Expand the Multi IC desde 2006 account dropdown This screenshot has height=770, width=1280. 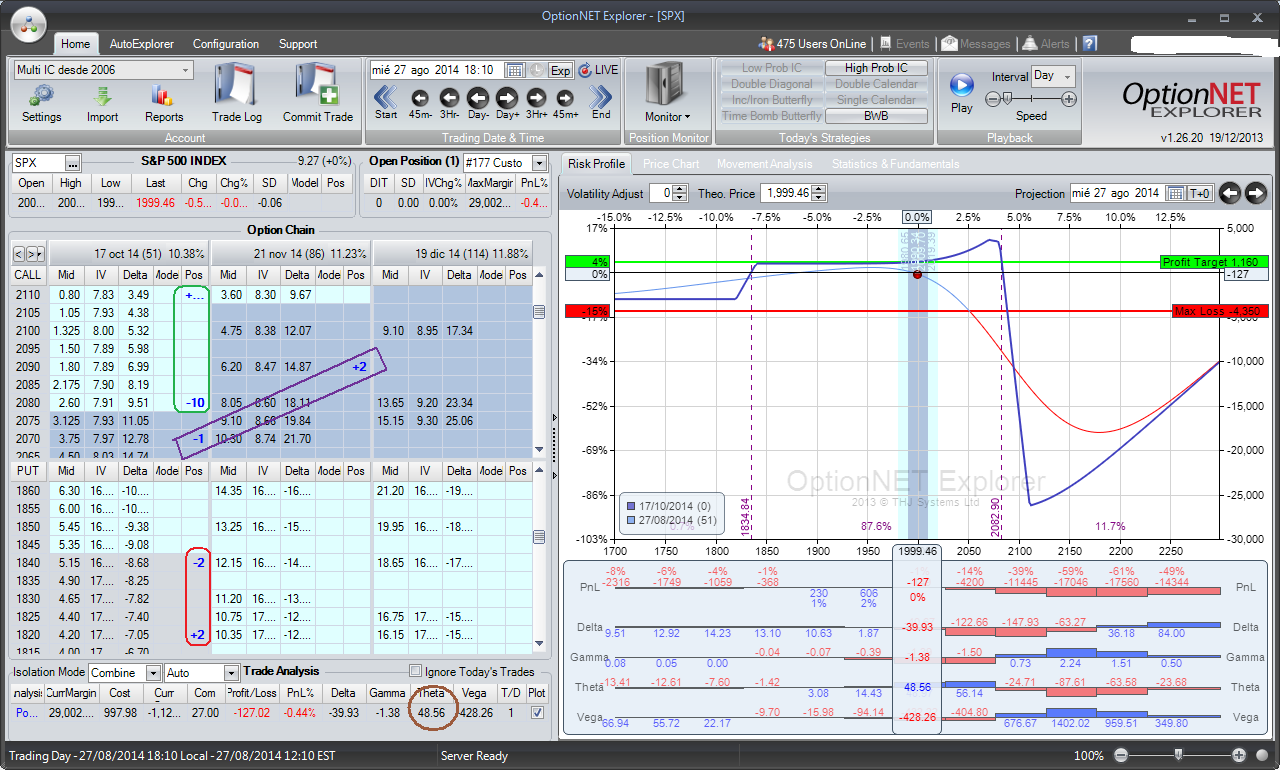click(186, 70)
